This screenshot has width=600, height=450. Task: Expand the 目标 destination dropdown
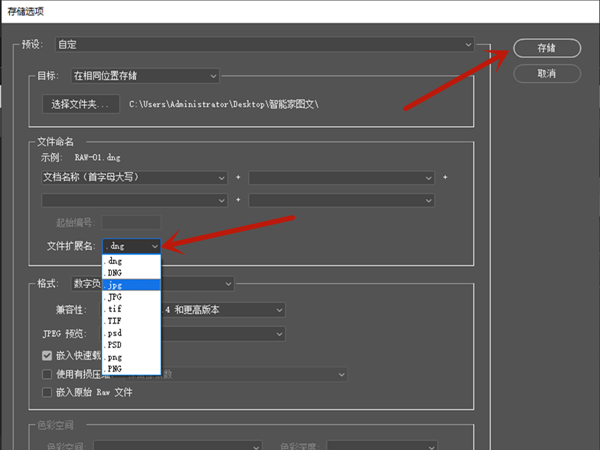tap(144, 76)
